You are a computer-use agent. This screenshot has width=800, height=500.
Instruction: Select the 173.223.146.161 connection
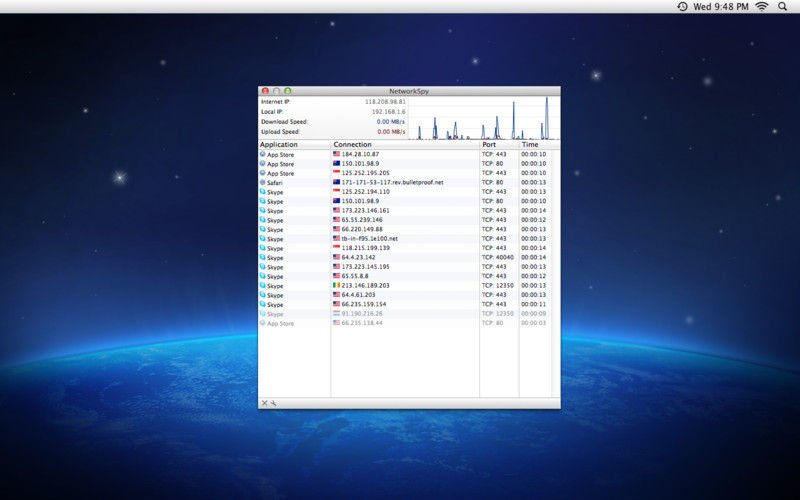coord(365,210)
